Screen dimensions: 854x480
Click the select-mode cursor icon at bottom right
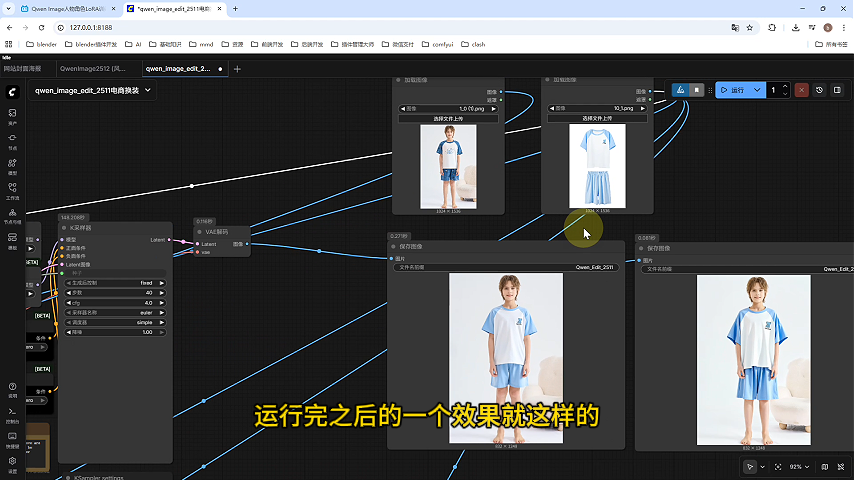pyautogui.click(x=749, y=467)
